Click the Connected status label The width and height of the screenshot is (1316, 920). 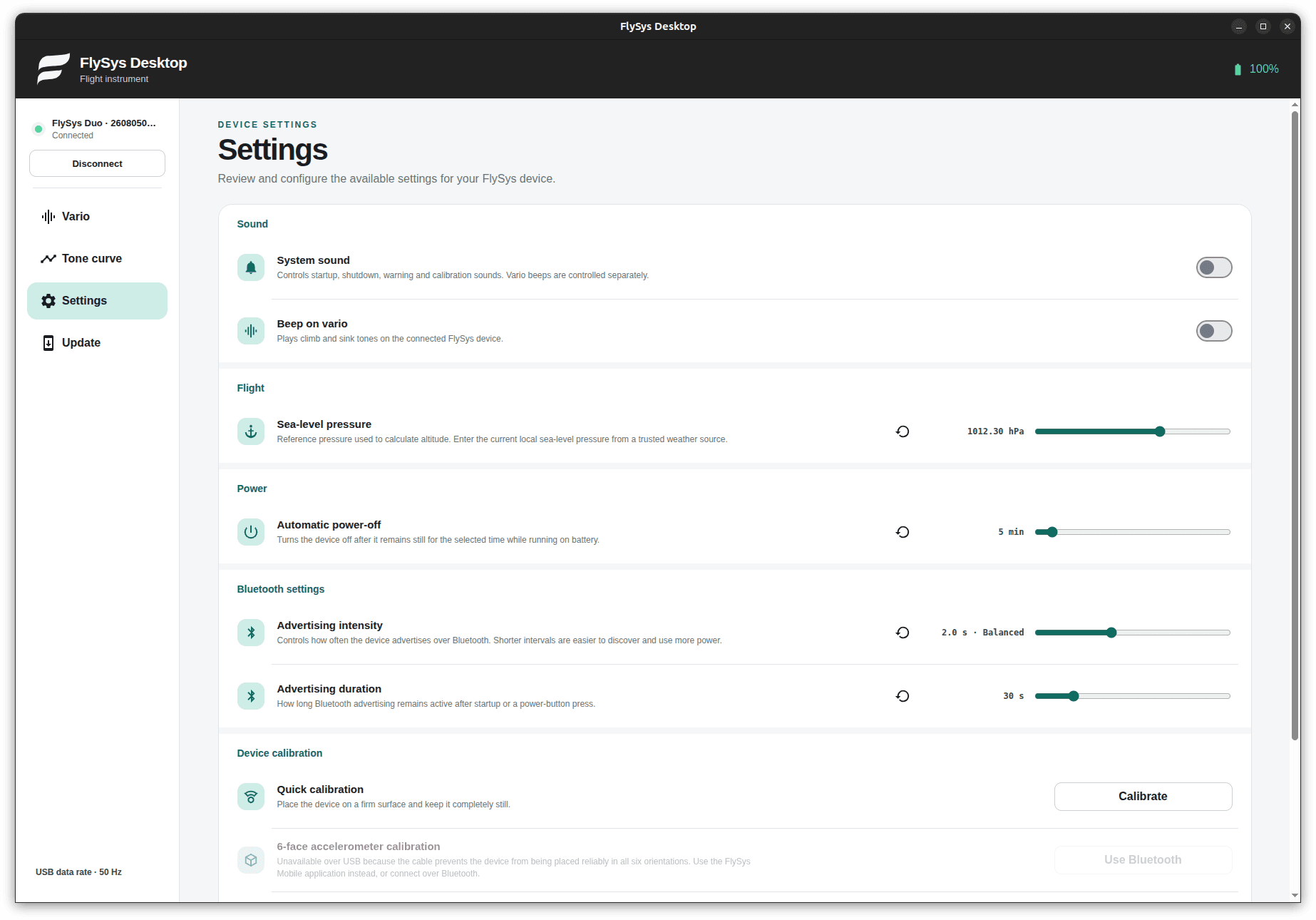(72, 136)
